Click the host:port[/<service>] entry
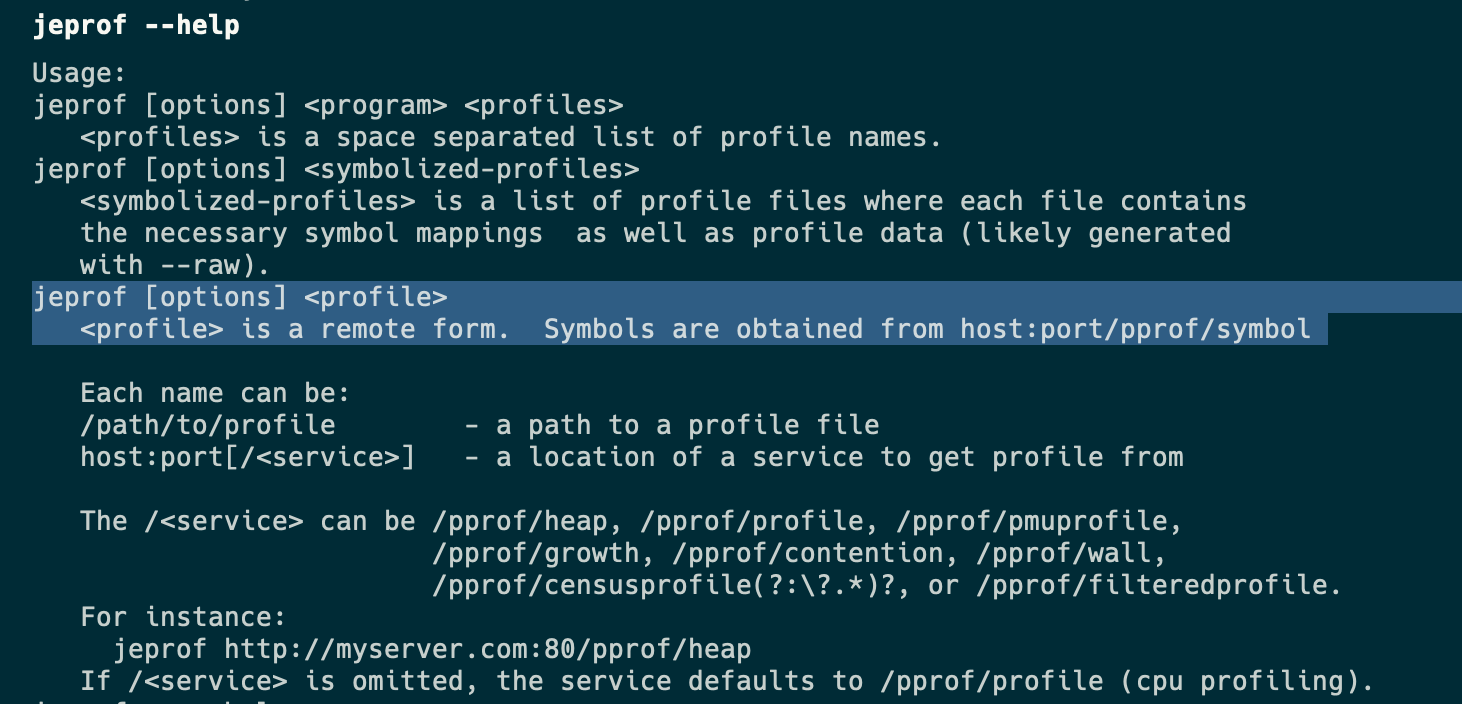This screenshot has height=704, width=1462. click(x=246, y=456)
